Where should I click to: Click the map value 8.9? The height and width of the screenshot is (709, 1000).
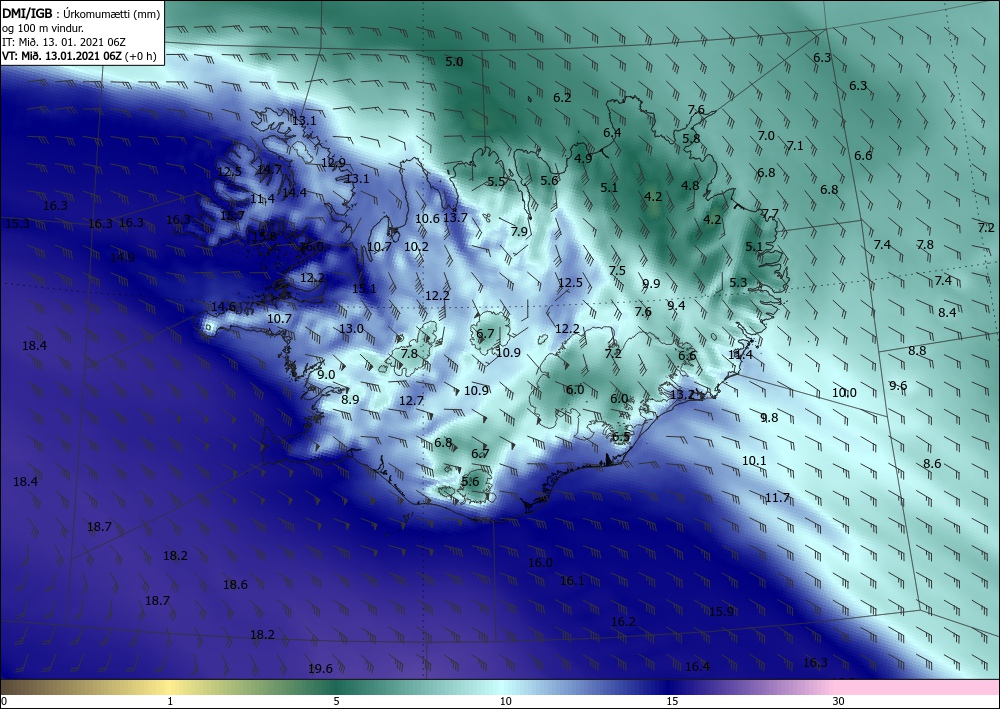click(350, 399)
